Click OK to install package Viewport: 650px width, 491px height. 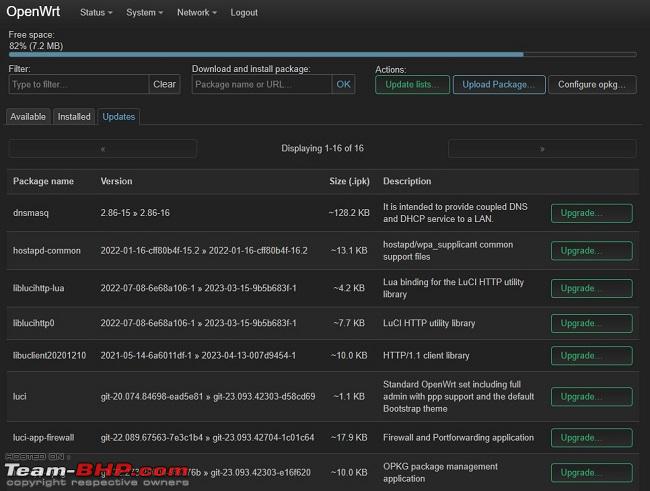[343, 84]
